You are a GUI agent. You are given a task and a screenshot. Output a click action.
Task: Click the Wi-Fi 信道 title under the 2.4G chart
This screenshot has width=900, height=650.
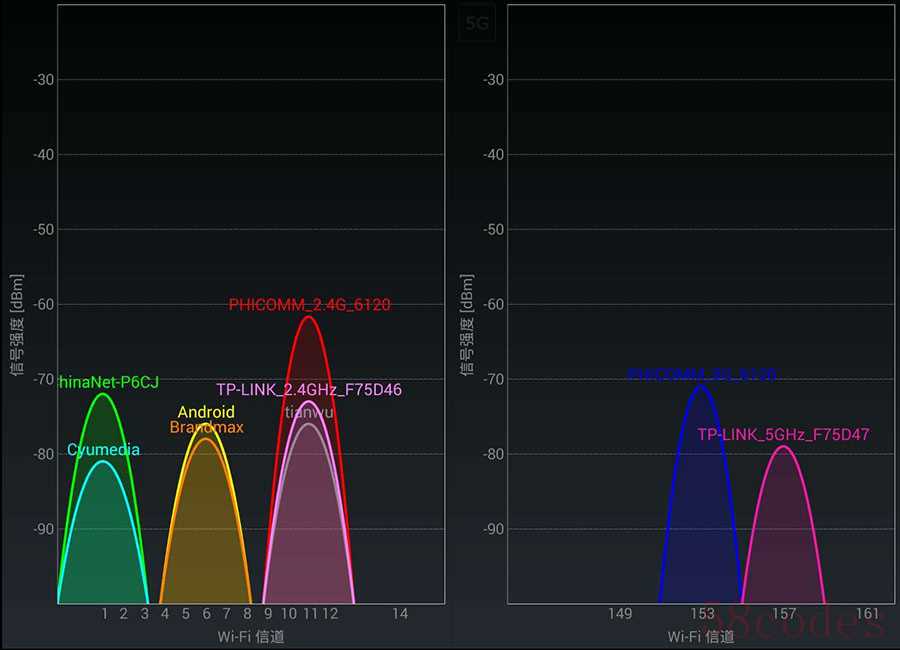(251, 637)
